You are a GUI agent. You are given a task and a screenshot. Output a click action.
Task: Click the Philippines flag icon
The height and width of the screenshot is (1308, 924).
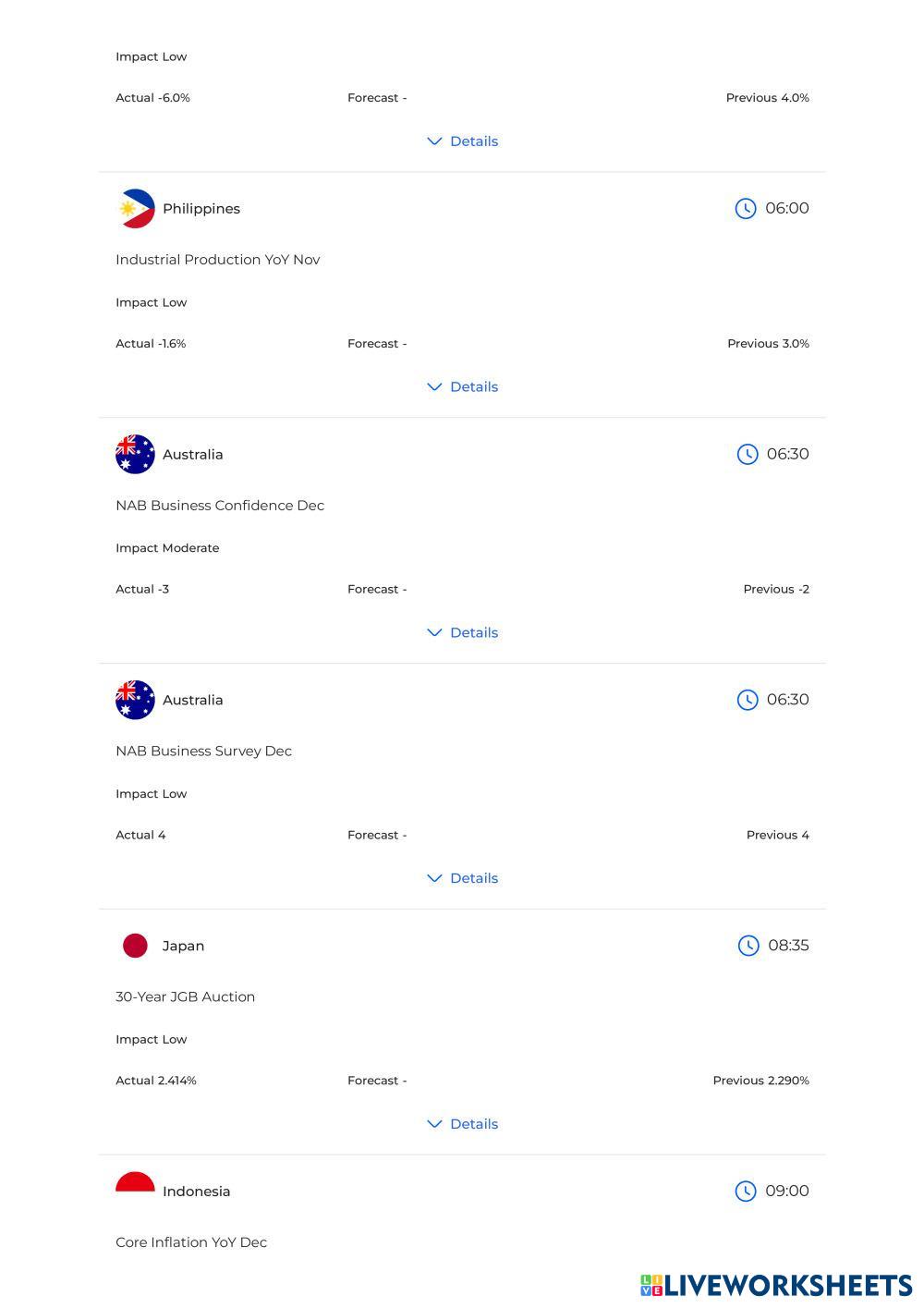[x=135, y=209]
